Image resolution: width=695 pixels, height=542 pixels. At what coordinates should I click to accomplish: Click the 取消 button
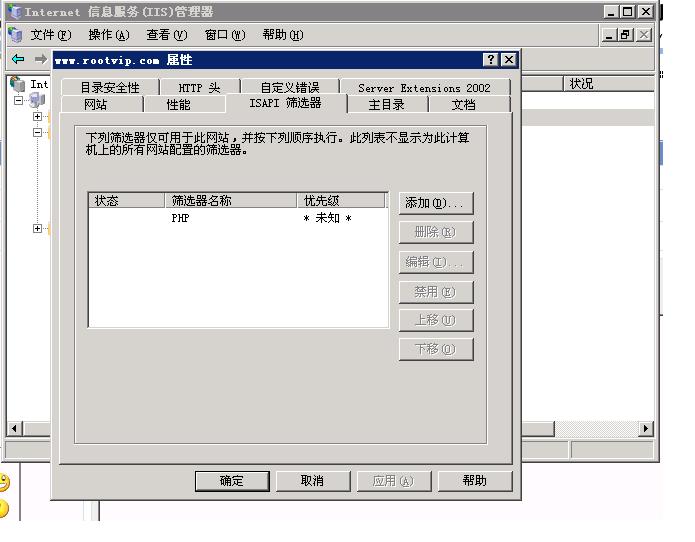click(x=313, y=481)
